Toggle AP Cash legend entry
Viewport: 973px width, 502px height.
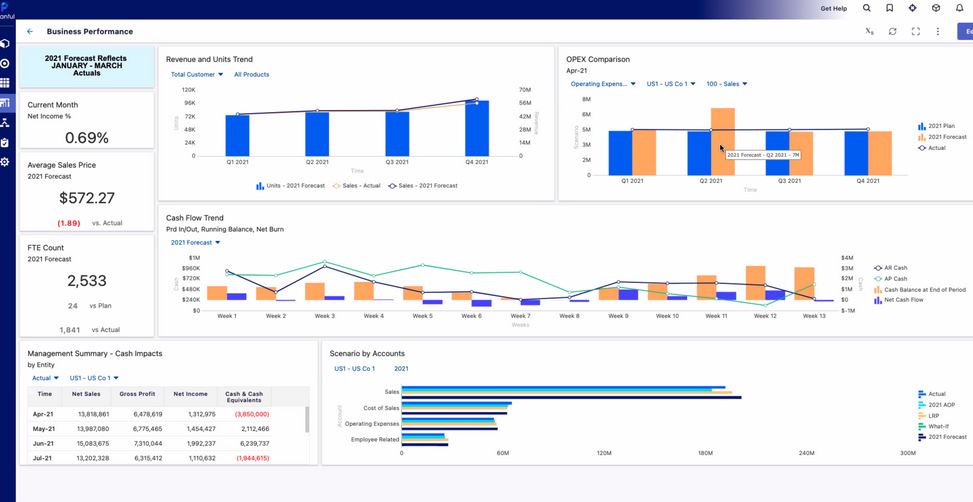(x=890, y=279)
